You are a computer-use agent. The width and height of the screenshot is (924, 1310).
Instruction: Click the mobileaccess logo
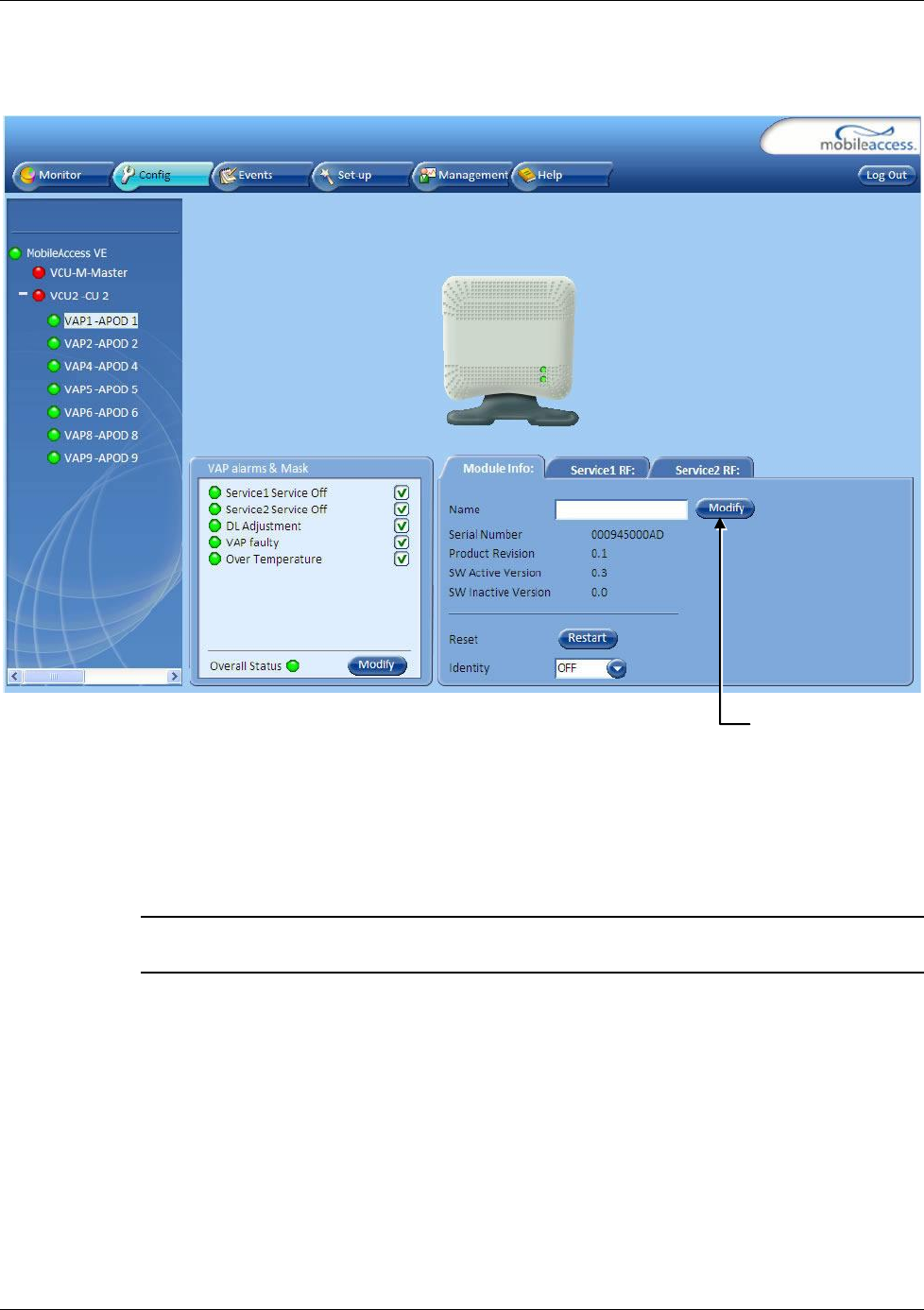pyautogui.click(x=867, y=138)
